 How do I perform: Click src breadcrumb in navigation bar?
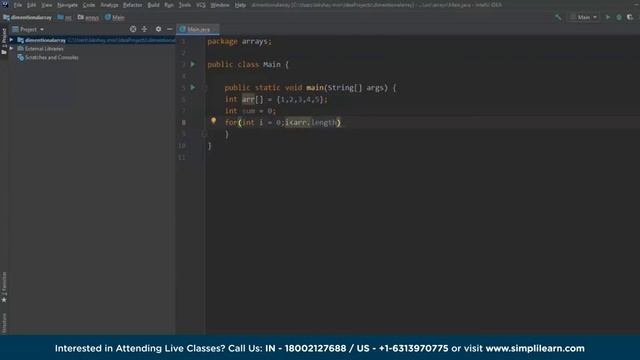click(65, 18)
